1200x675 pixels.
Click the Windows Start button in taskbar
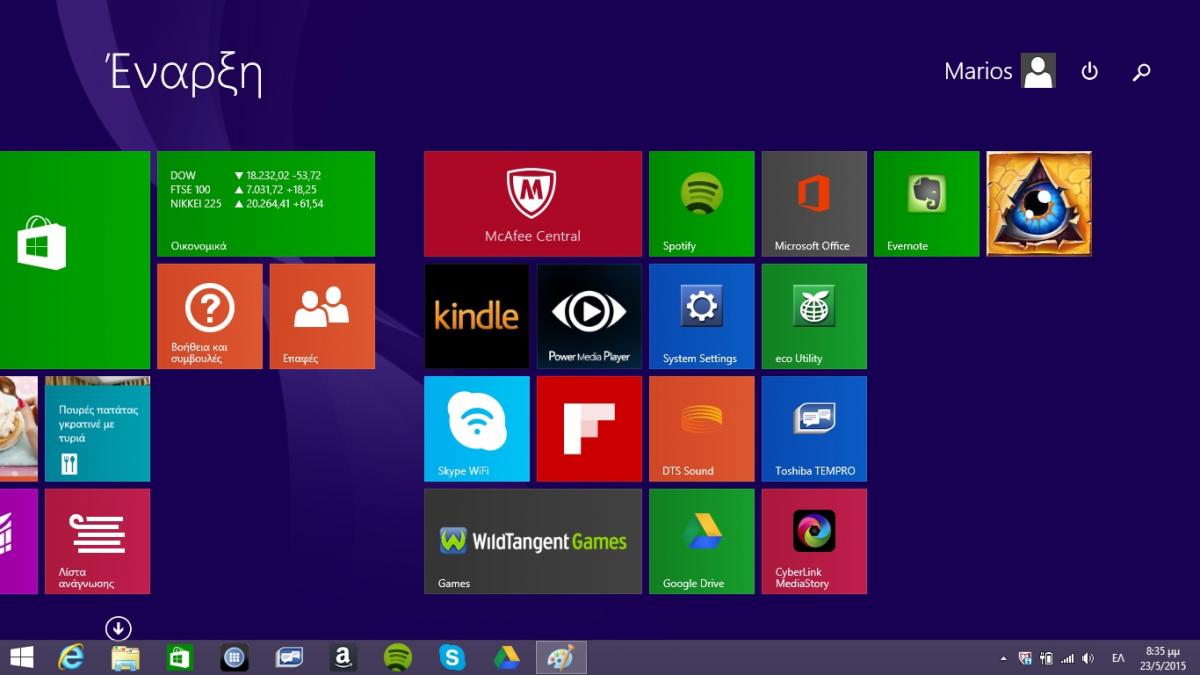click(x=21, y=657)
